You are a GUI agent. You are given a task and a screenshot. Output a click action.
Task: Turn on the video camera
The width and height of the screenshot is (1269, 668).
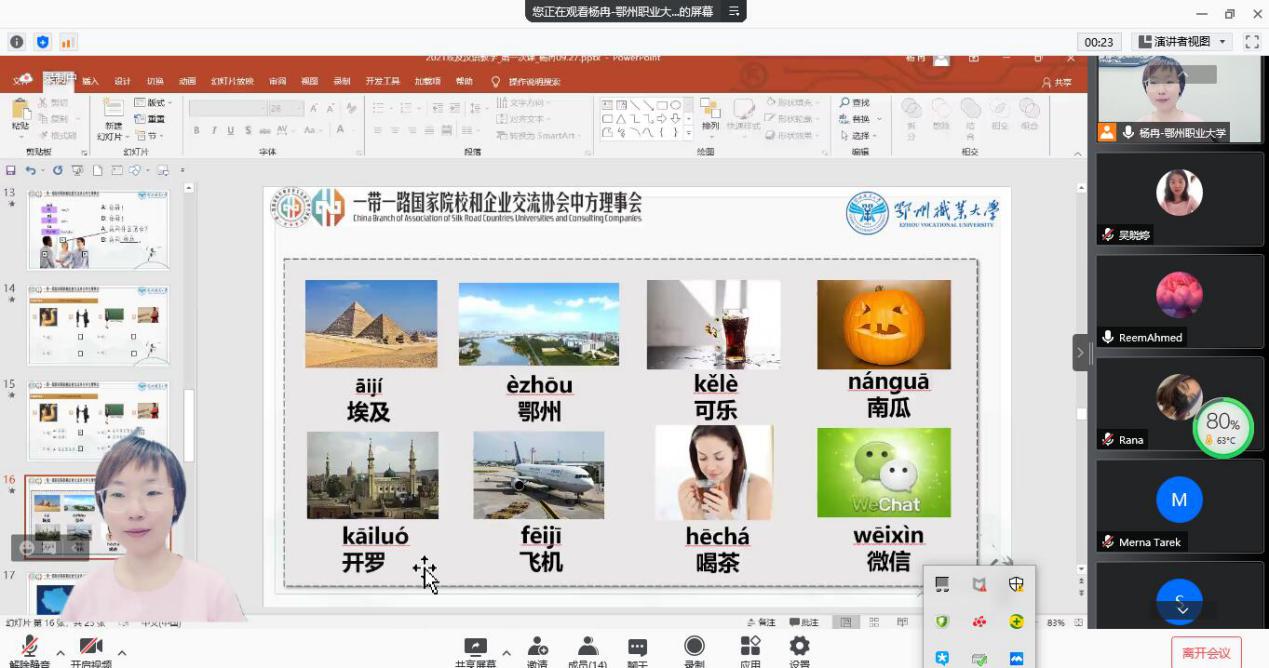[x=91, y=648]
